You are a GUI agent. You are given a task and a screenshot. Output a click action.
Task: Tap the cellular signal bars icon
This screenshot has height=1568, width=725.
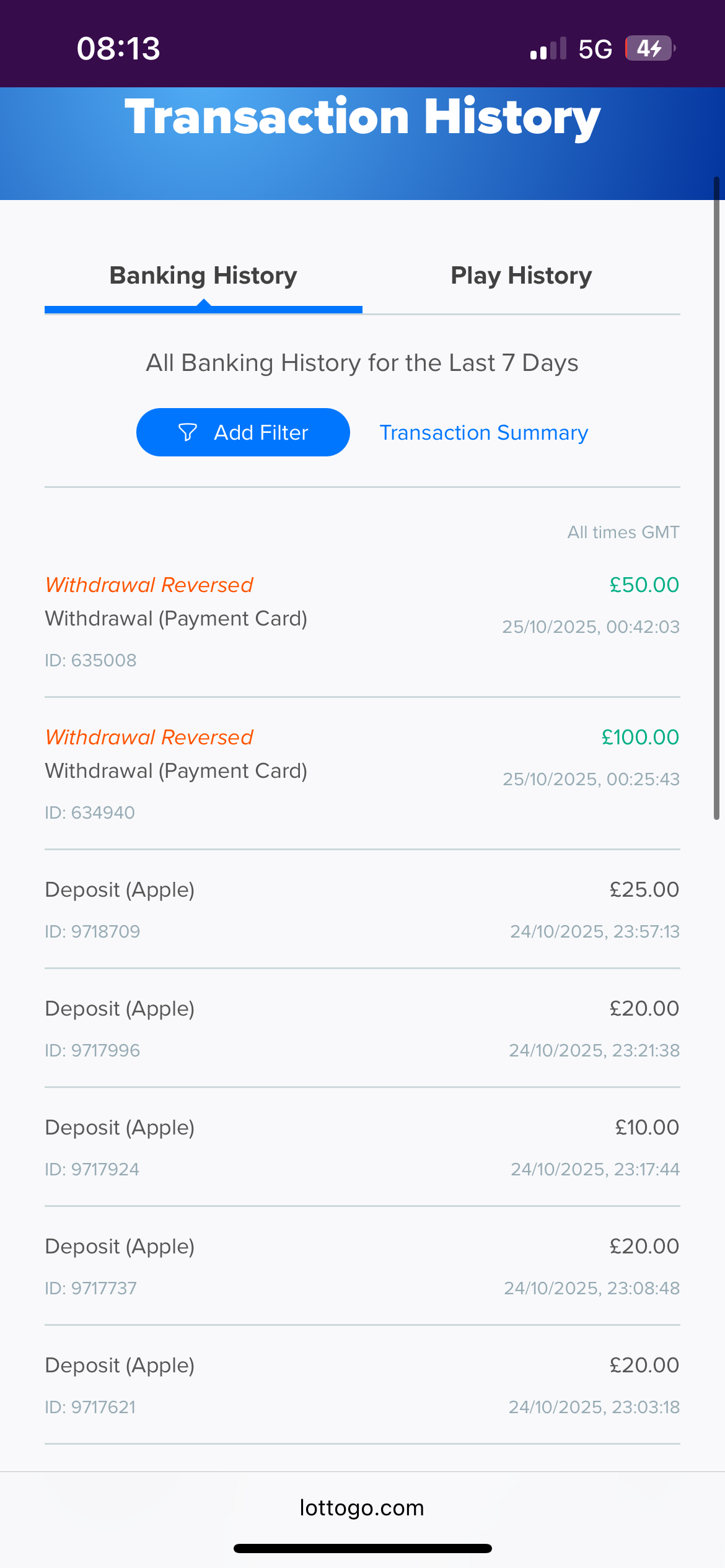click(548, 48)
